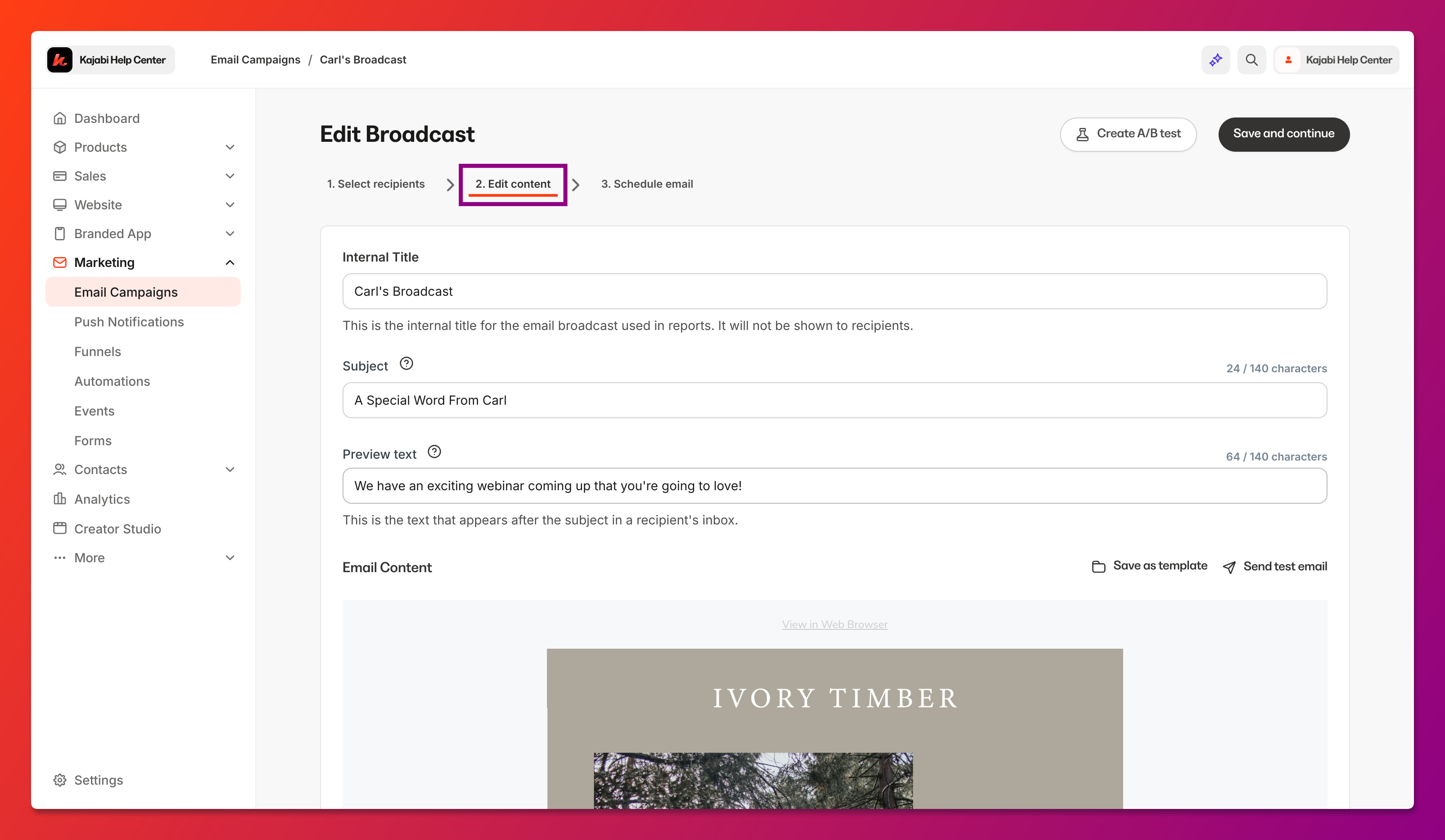1445x840 pixels.
Task: Click the '64 / 140 characters' counter
Action: pyautogui.click(x=1277, y=456)
